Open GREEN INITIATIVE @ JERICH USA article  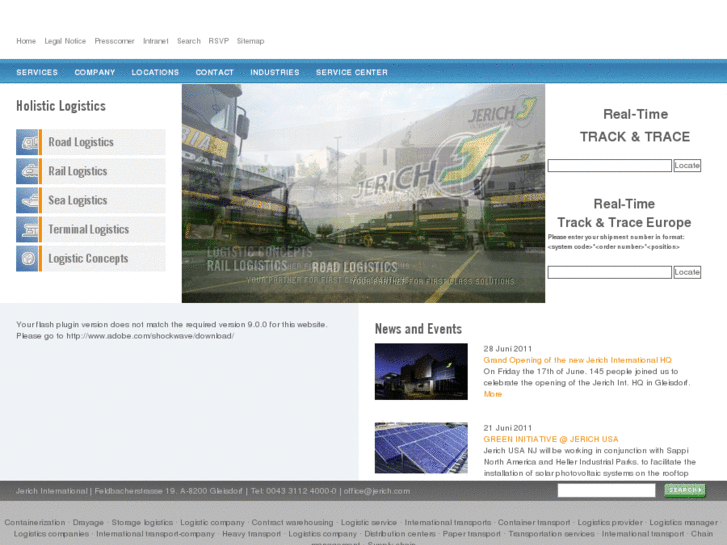pyautogui.click(x=551, y=439)
